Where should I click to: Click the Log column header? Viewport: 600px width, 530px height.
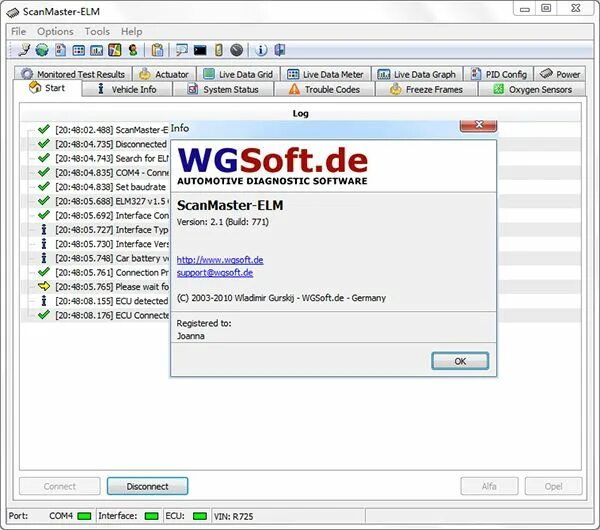click(300, 113)
